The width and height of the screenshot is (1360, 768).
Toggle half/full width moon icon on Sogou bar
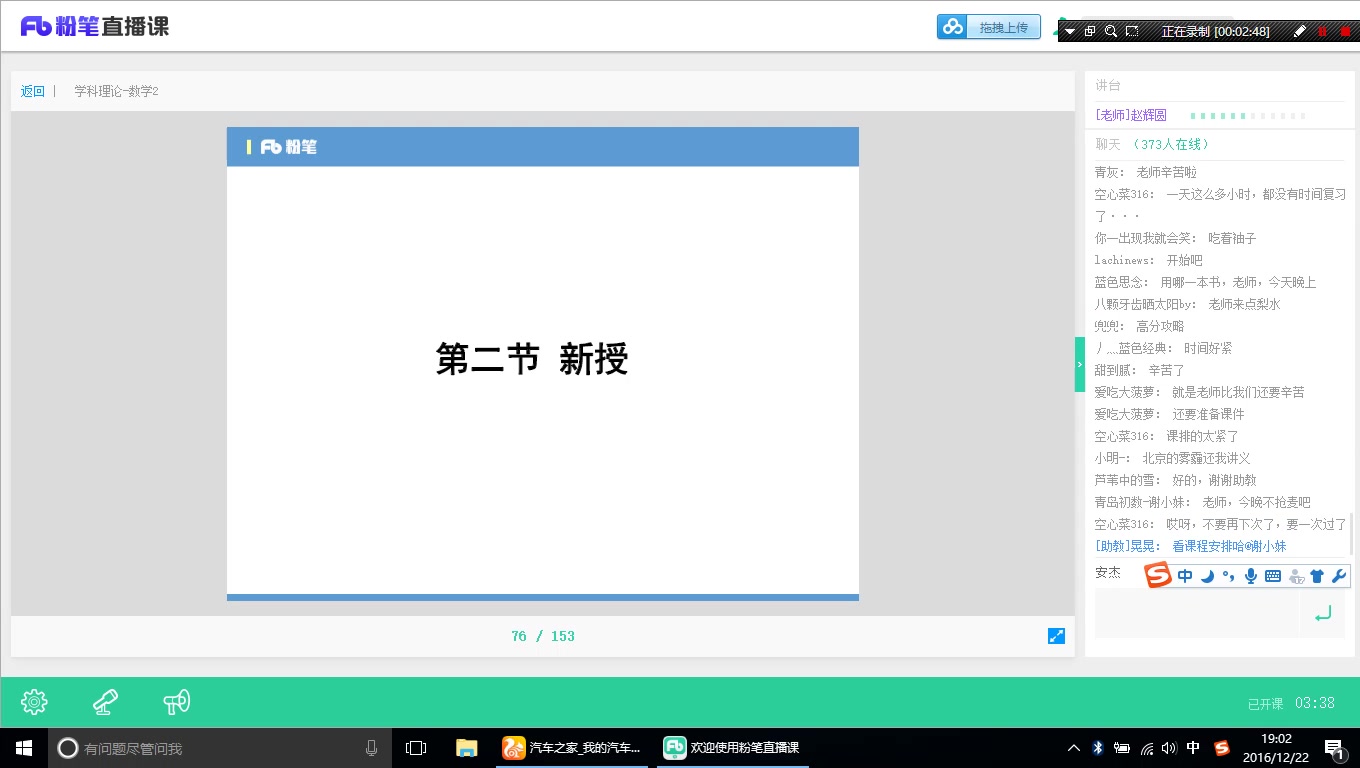tap(1207, 576)
